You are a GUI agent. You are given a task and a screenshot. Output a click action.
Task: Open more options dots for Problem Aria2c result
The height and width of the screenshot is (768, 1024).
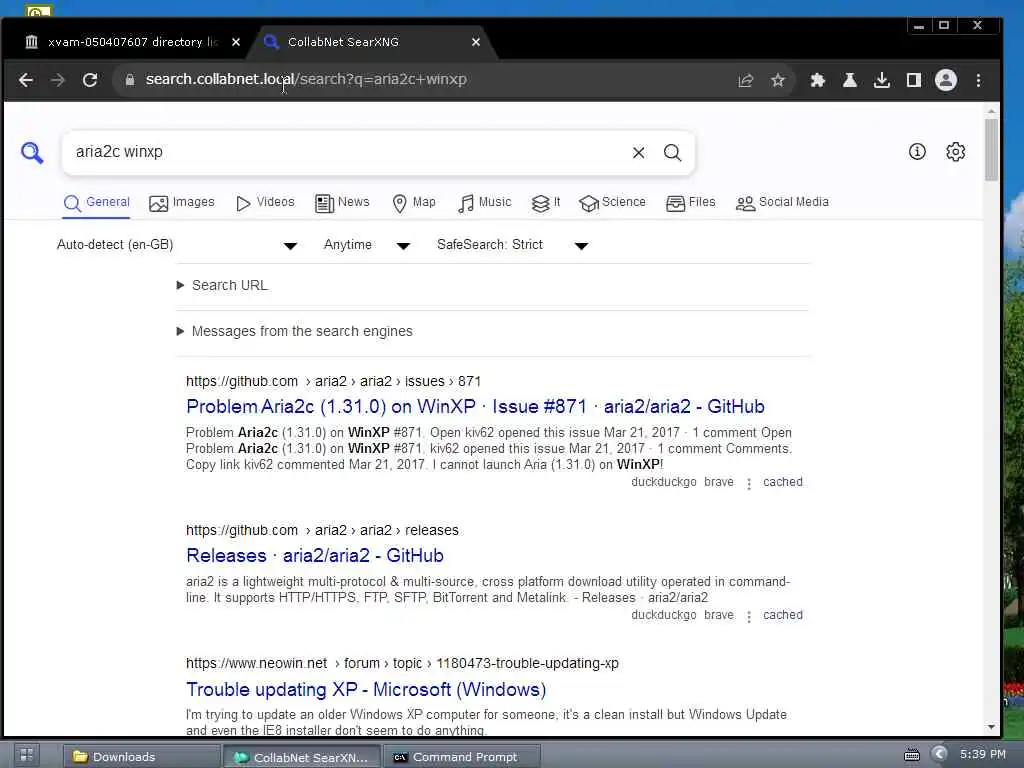(x=748, y=484)
